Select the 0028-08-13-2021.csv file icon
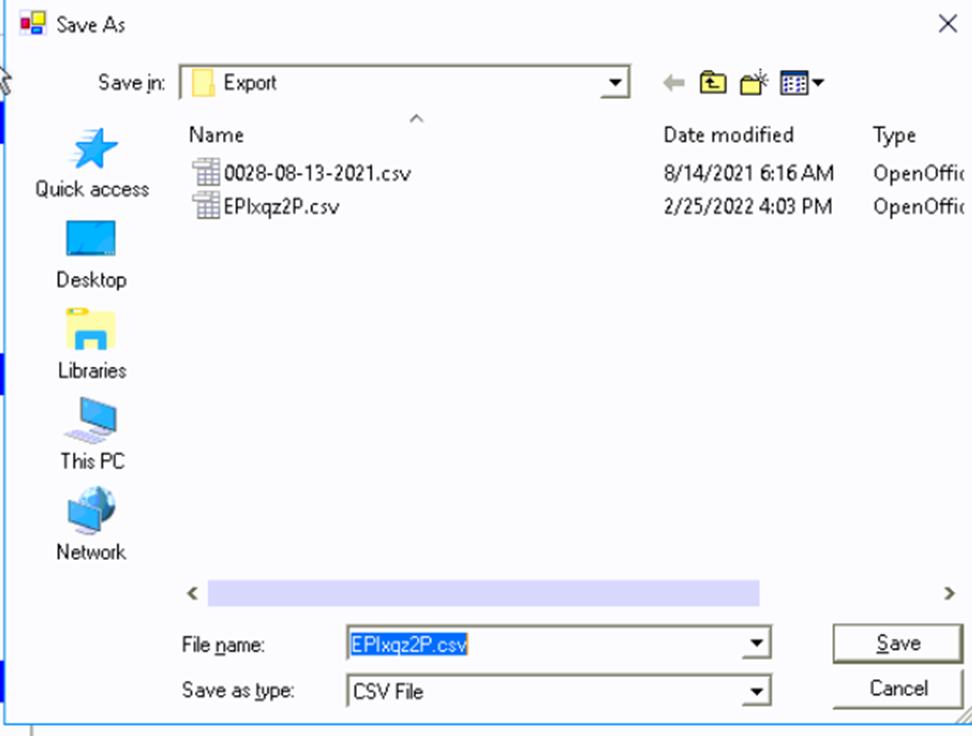Screen dimensions: 972x736 tap(206, 172)
